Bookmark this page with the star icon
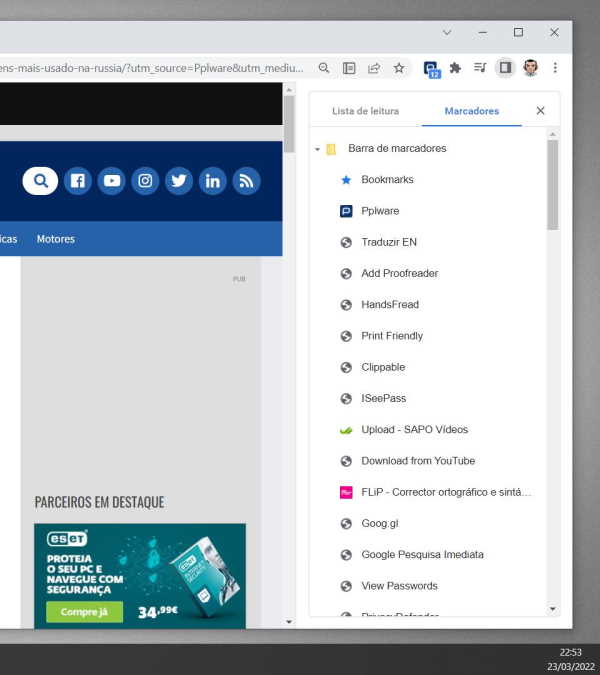Screen dimensions: 600x675 pos(399,68)
